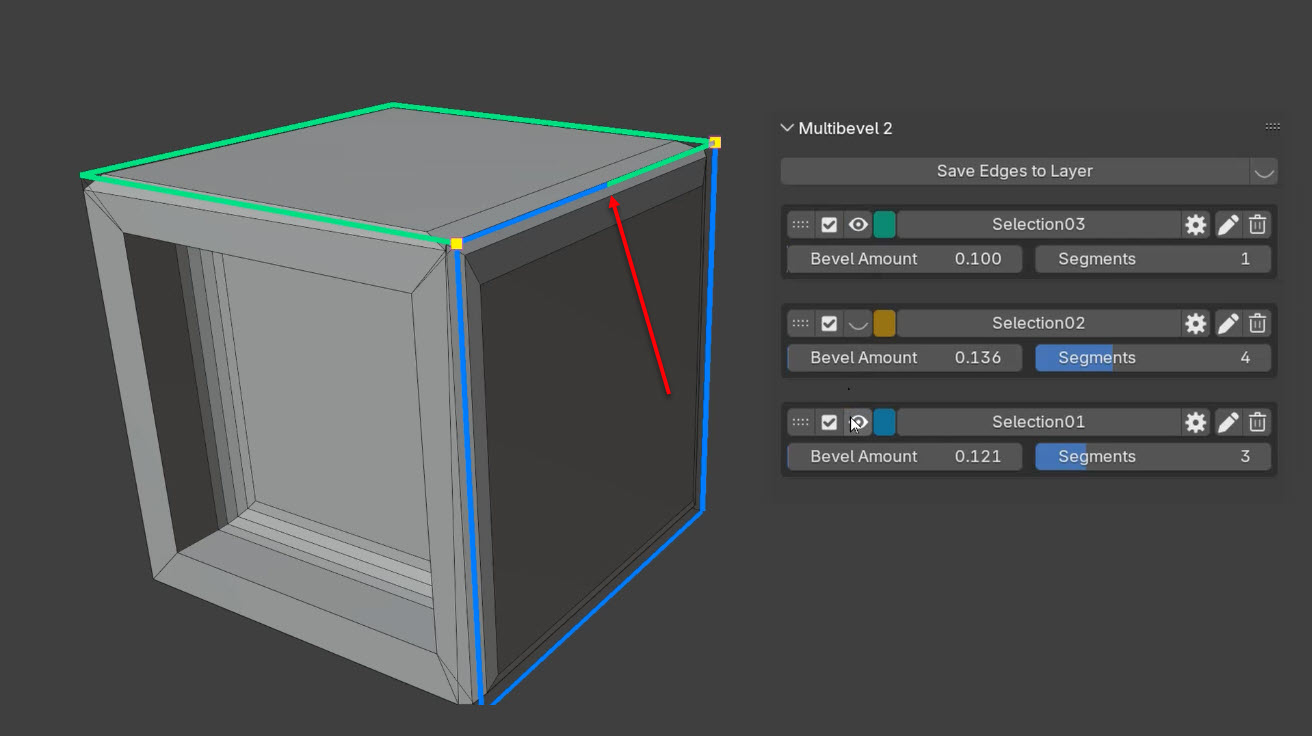The height and width of the screenshot is (736, 1312).
Task: Click the Selection02 Segments slider
Action: tap(1153, 358)
